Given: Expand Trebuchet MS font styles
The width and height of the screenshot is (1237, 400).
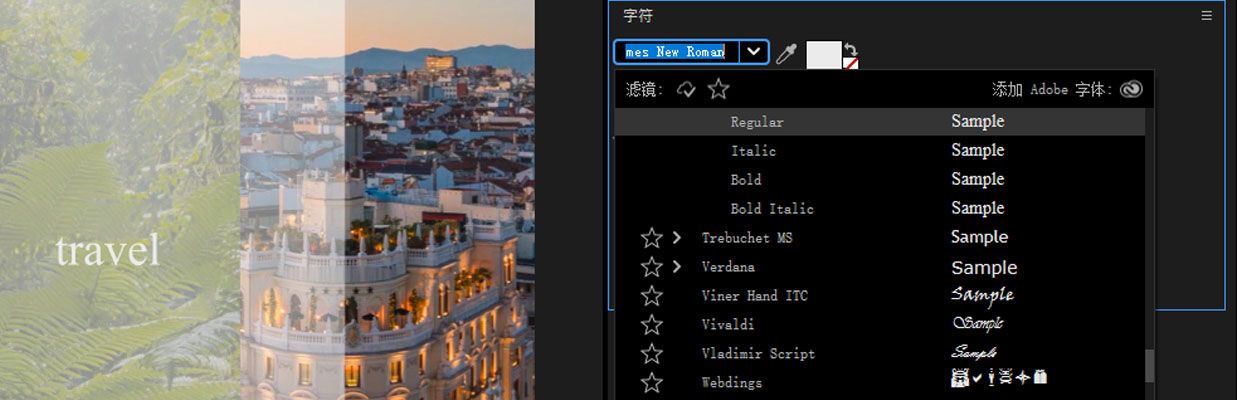Looking at the screenshot, I should click(677, 238).
